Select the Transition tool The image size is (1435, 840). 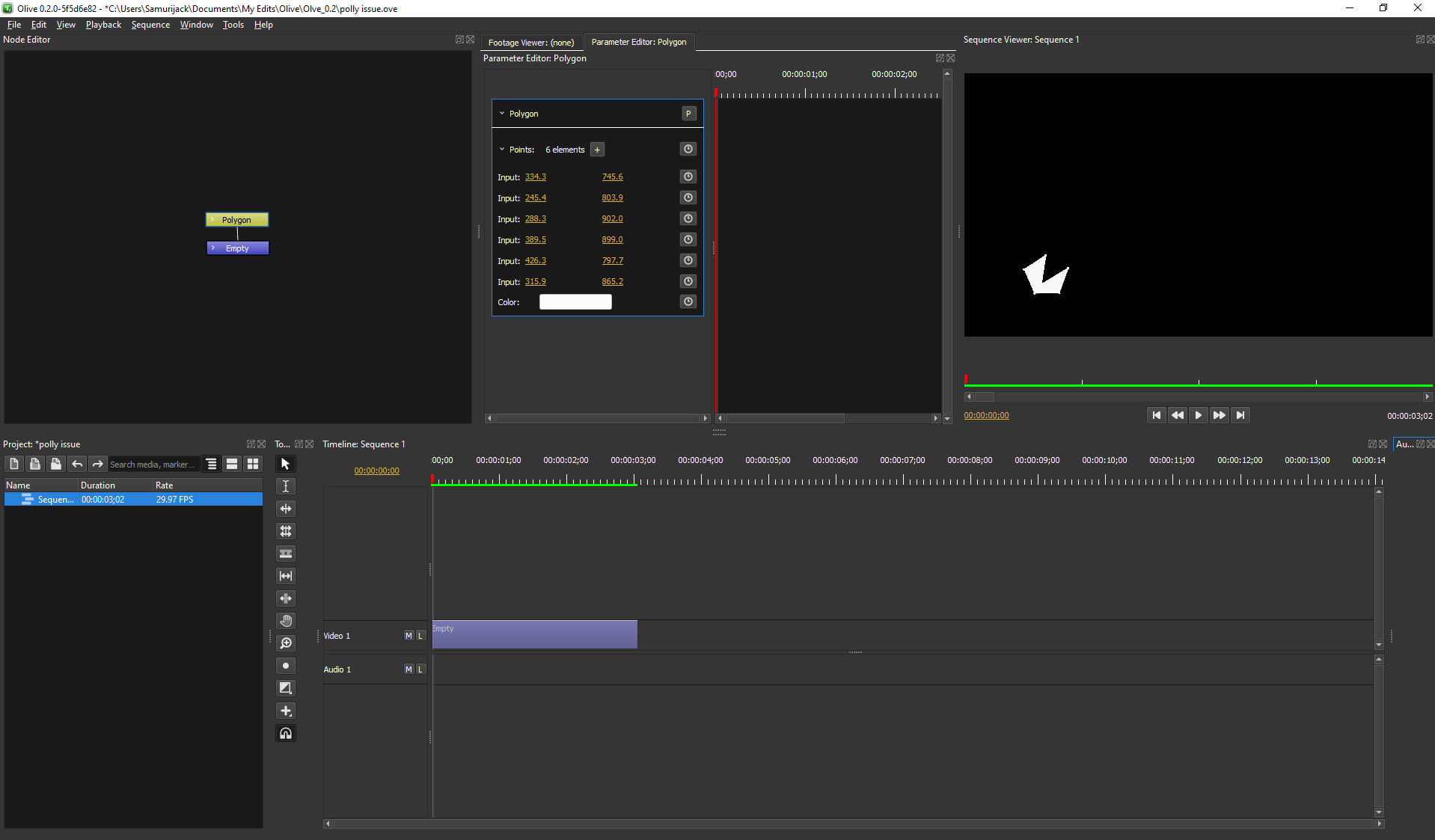[x=286, y=688]
